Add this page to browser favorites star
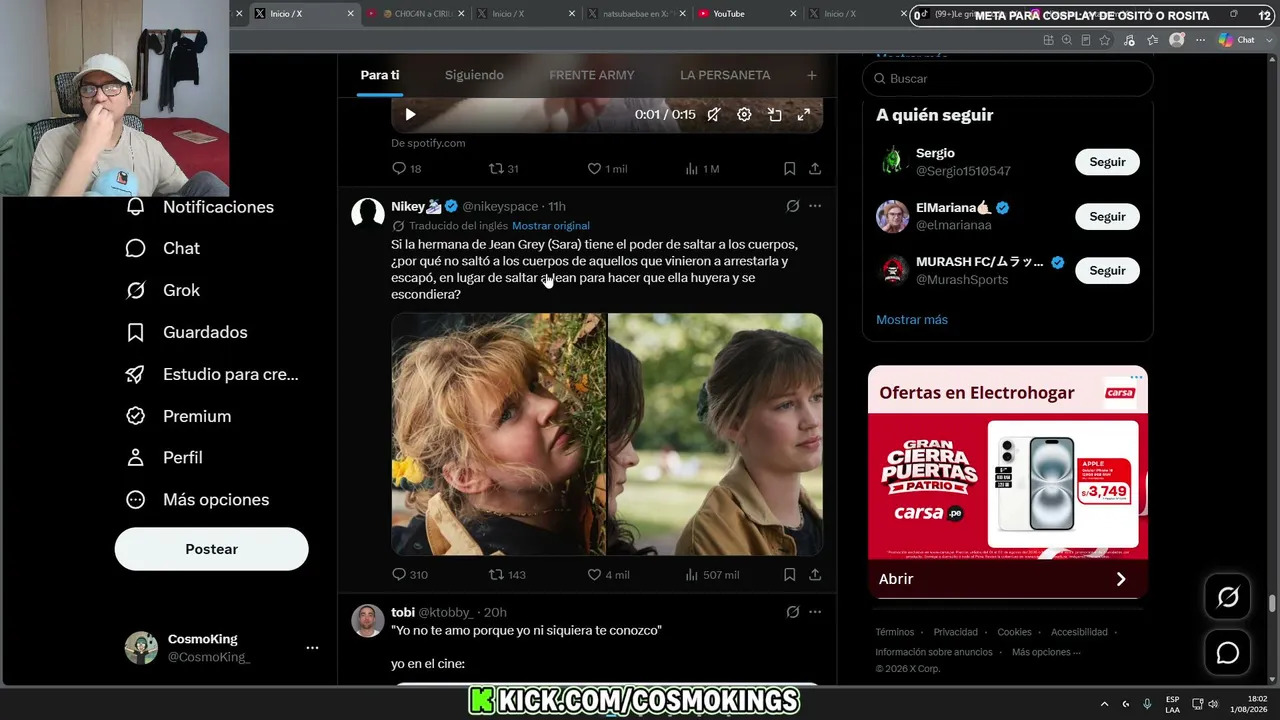The image size is (1280, 720). 1105,40
